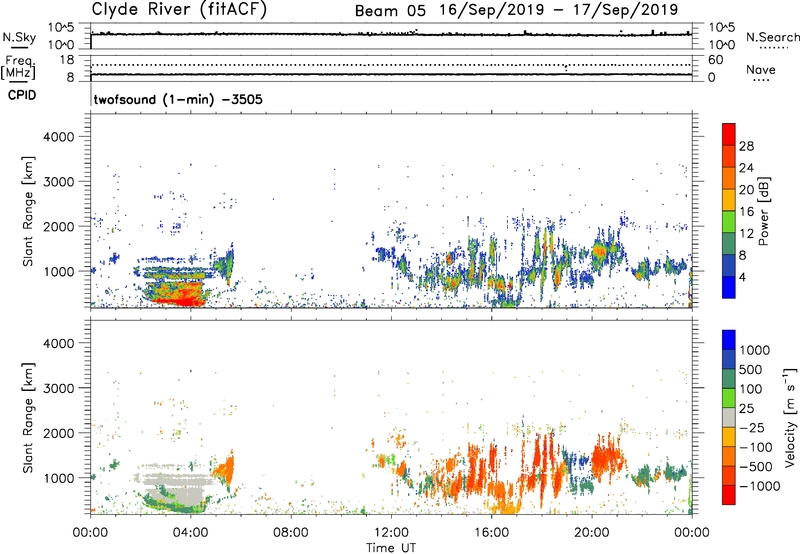Pick the light green segment of power colorbar
The image size is (800, 554).
[x=729, y=222]
